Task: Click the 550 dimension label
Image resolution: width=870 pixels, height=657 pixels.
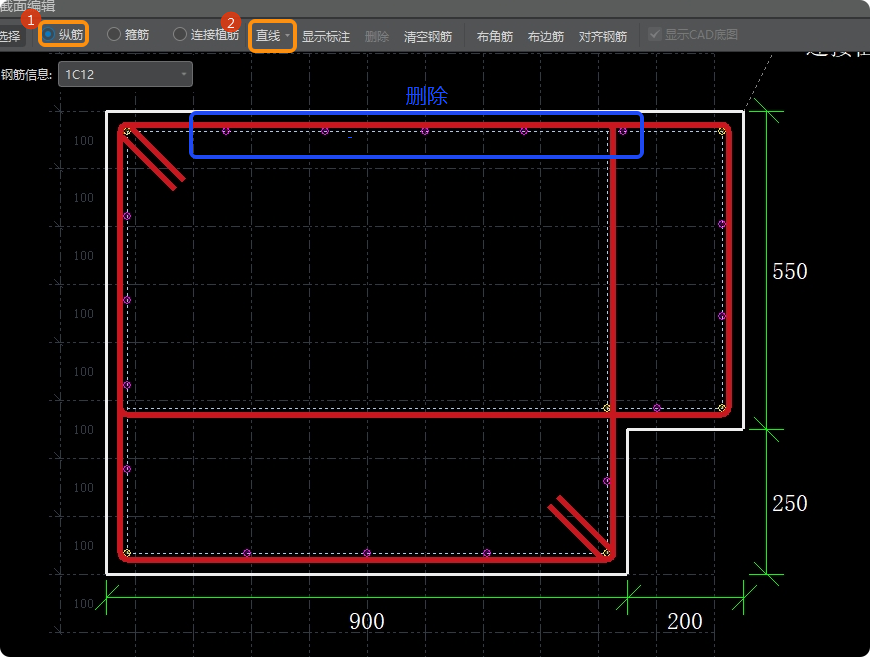Action: (x=790, y=271)
